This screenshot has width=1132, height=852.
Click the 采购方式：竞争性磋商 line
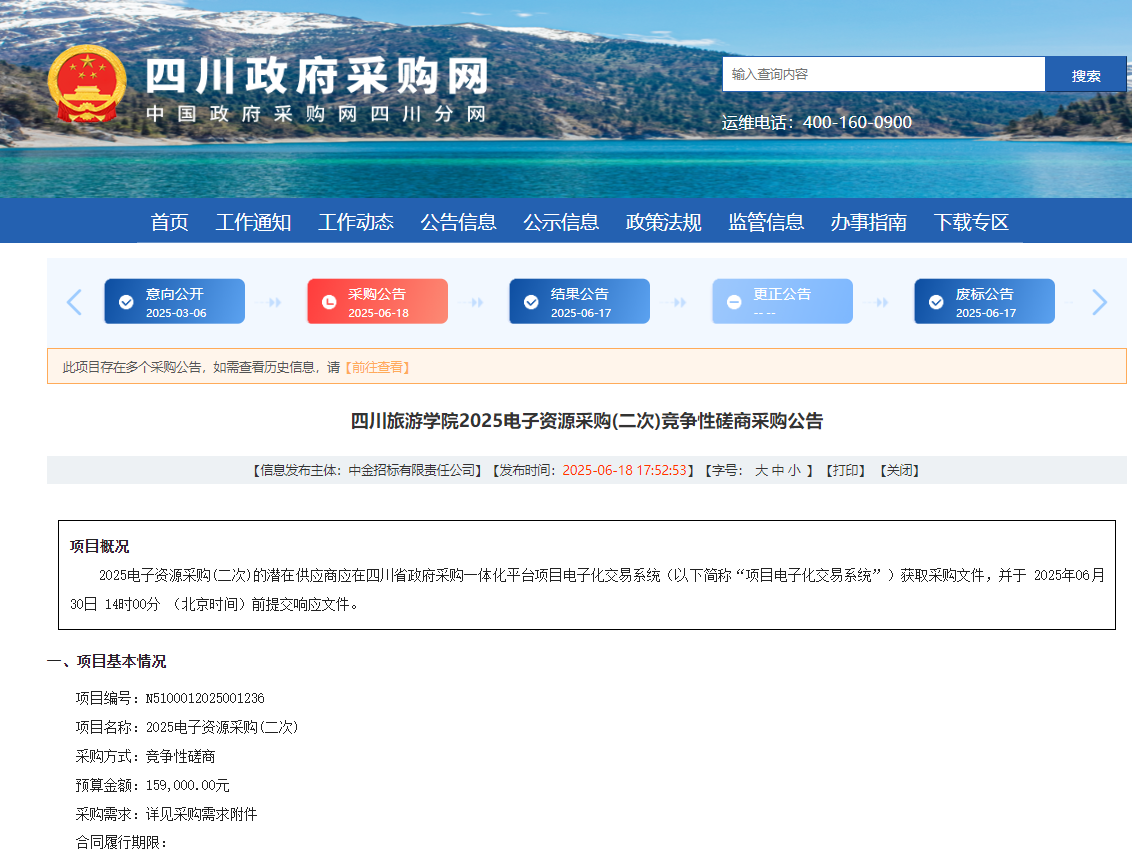pos(145,756)
